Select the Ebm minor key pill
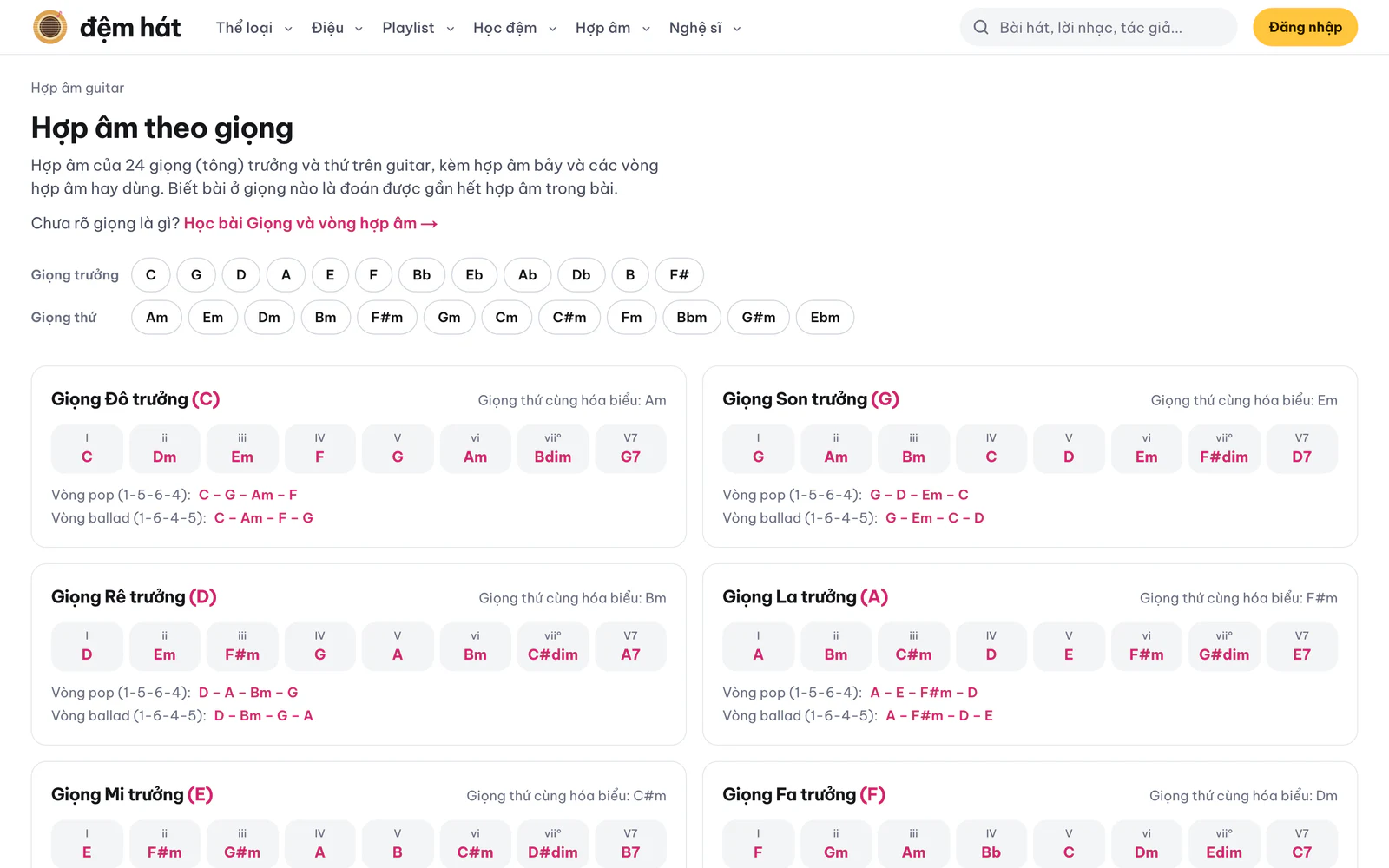Image resolution: width=1389 pixels, height=868 pixels. coord(825,318)
